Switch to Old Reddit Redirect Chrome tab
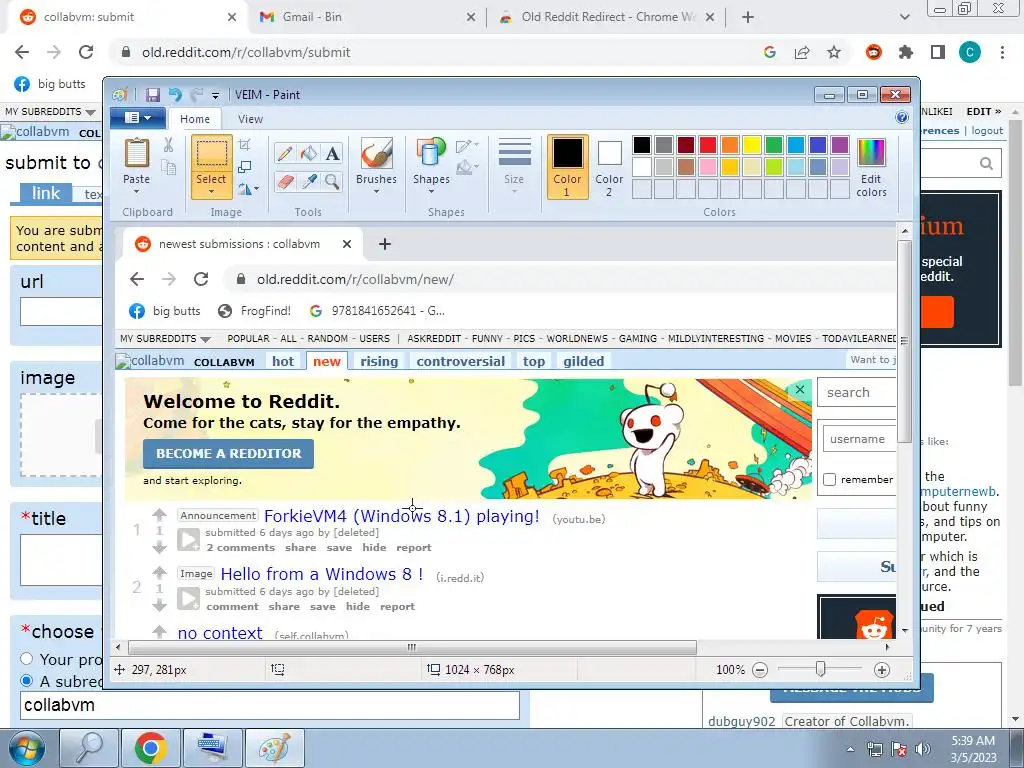The image size is (1024, 768). (x=607, y=17)
